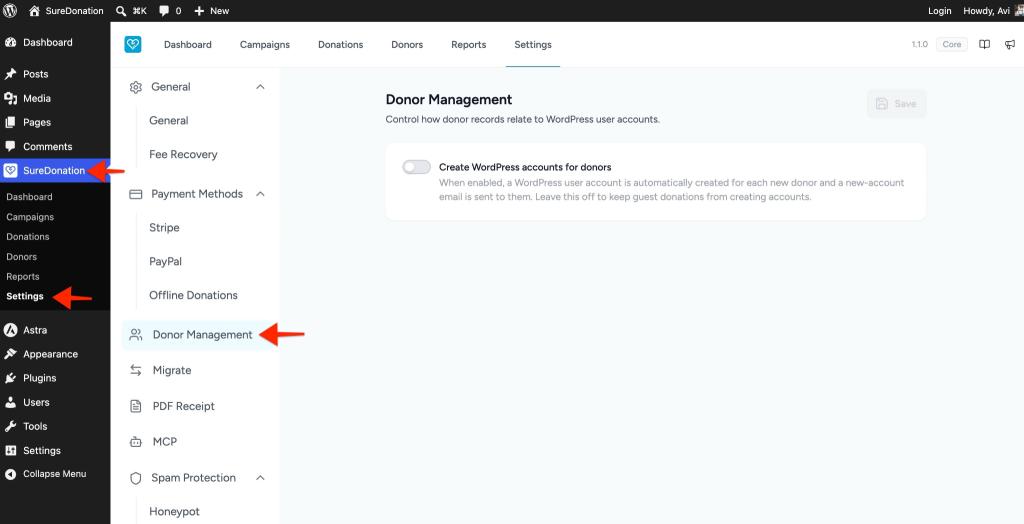This screenshot has width=1024, height=524.
Task: Click the WordPress logo icon
Action: tap(10, 10)
